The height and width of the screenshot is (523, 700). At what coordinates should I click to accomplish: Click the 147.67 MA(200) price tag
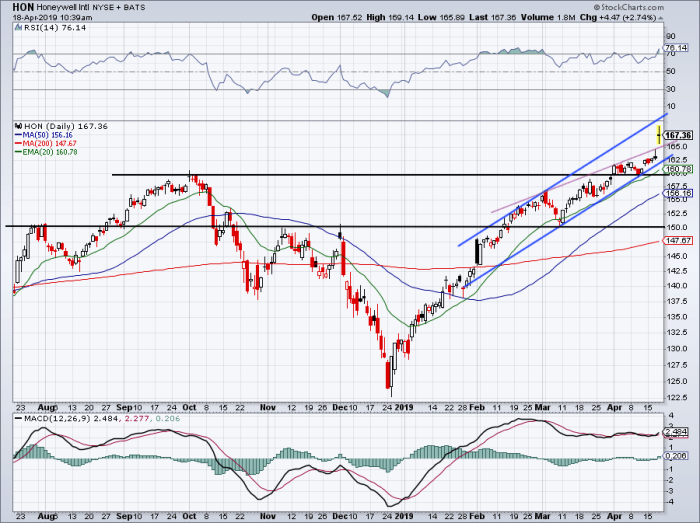[678, 241]
